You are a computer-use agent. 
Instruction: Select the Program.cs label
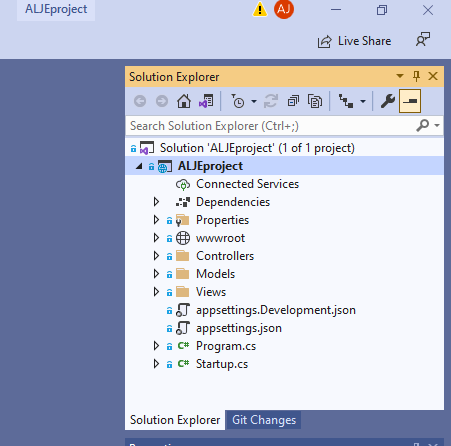(226, 346)
